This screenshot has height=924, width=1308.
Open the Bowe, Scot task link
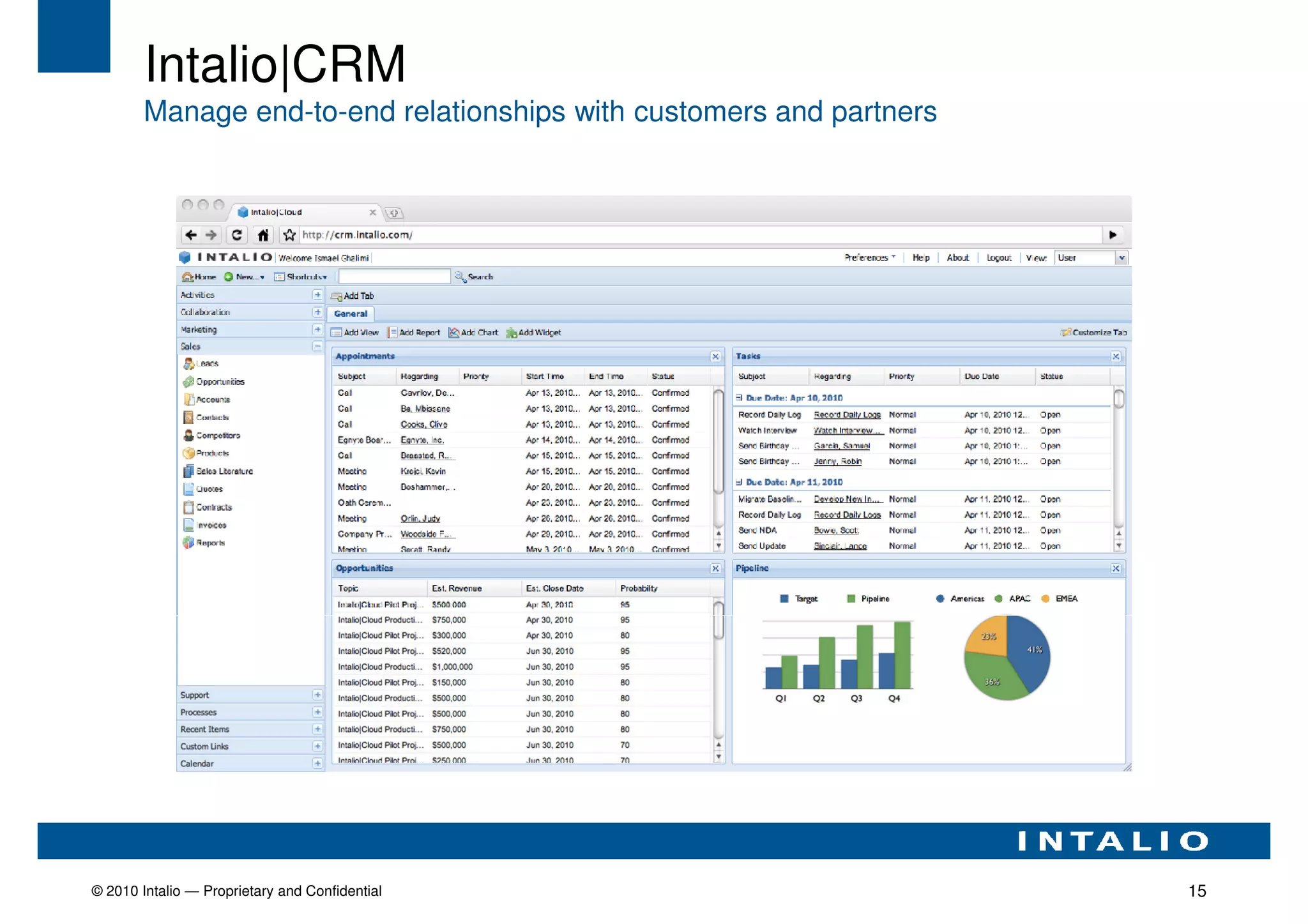tap(836, 531)
